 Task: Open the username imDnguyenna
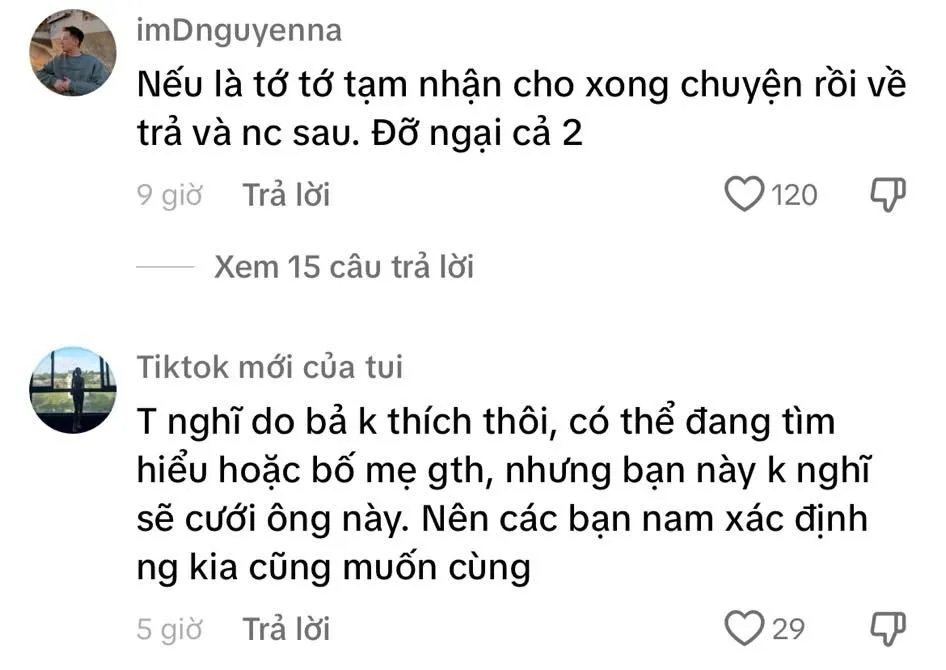[238, 30]
